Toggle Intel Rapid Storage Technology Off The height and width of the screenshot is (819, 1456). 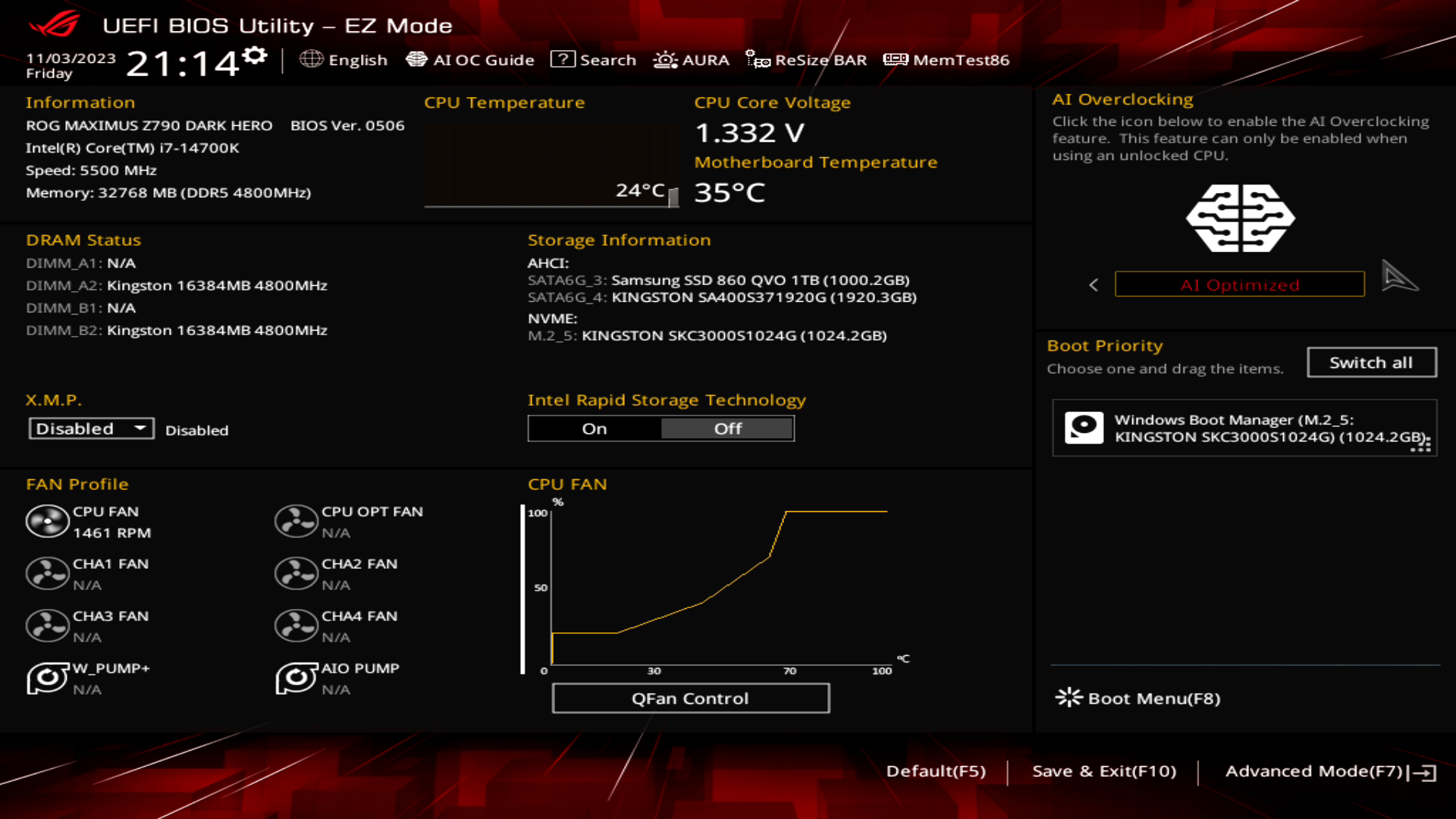coord(727,428)
